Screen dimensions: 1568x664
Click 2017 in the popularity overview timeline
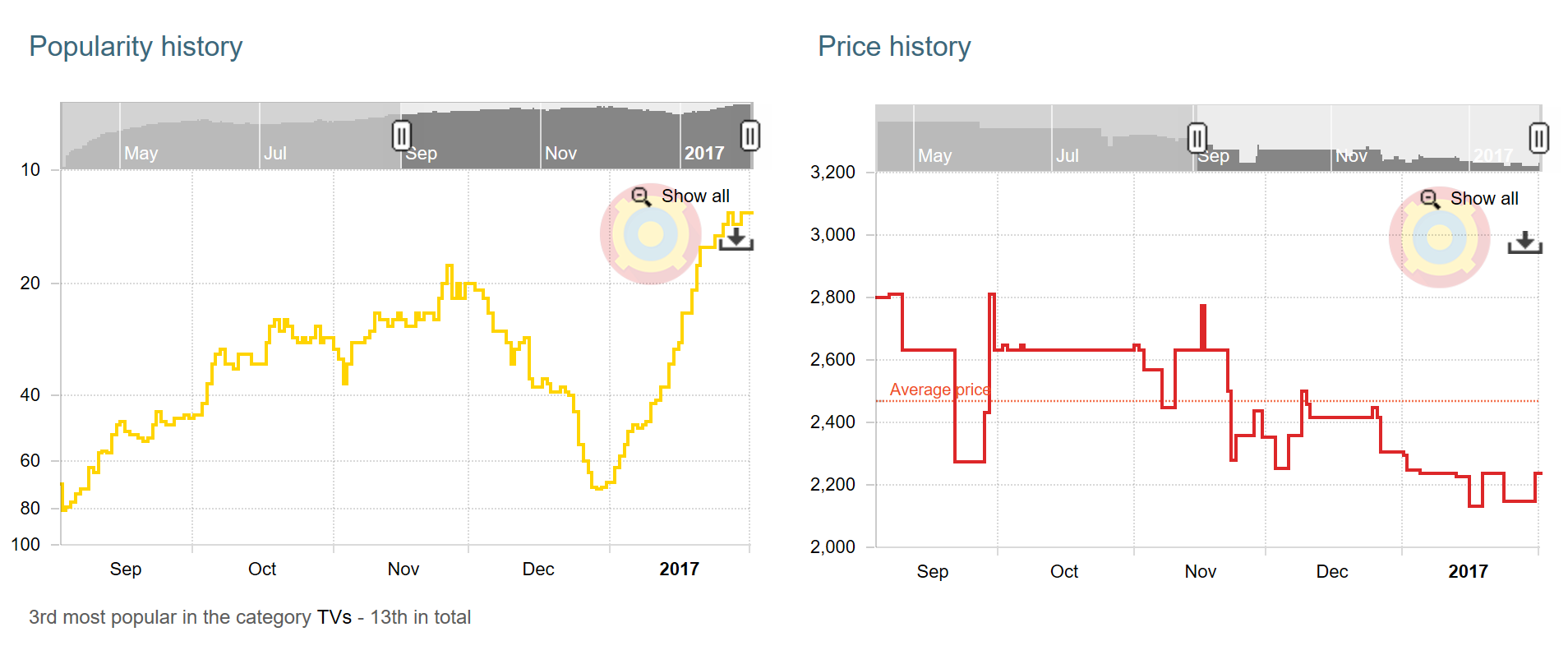pos(704,154)
